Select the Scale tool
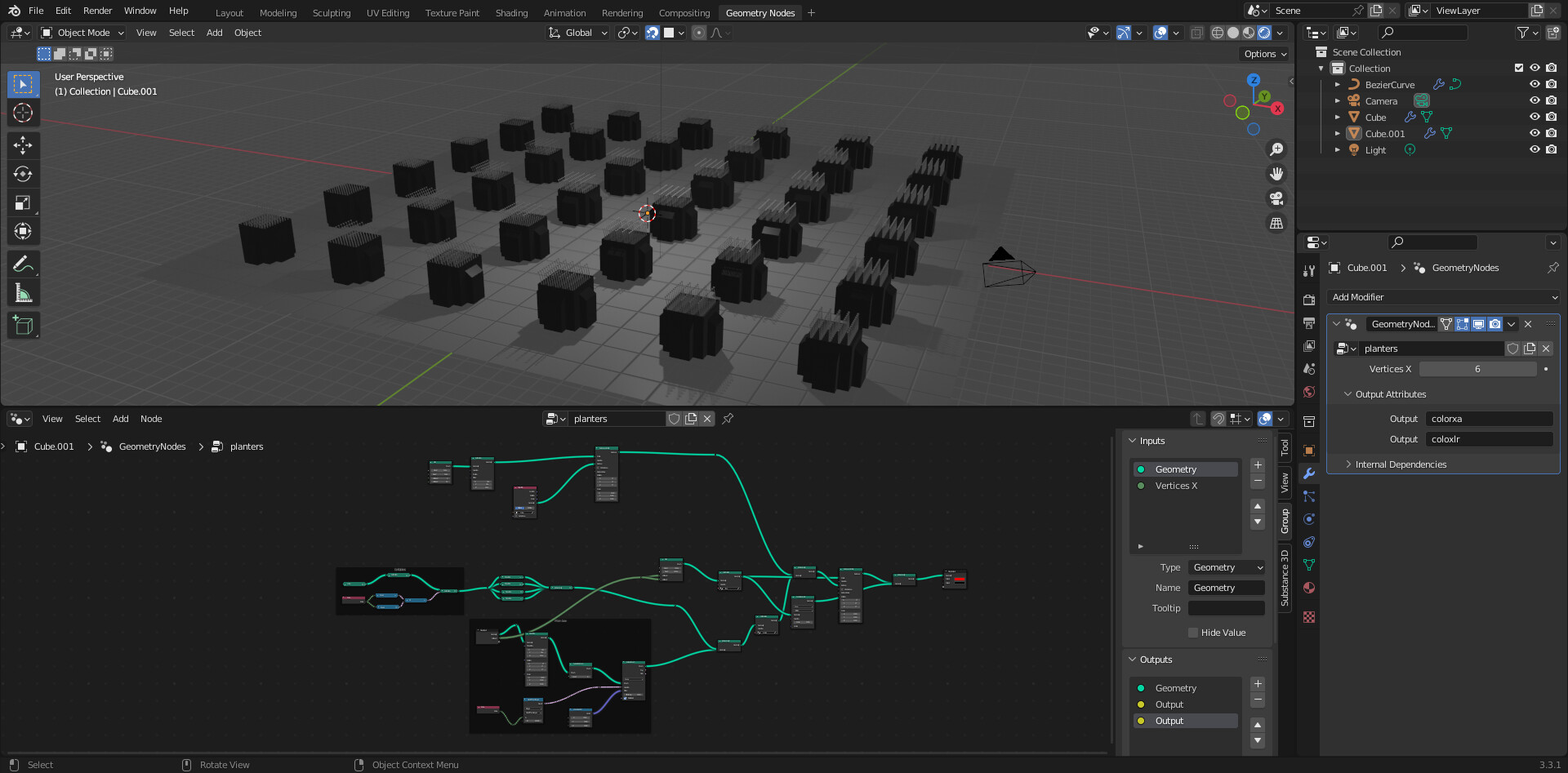1568x773 pixels. pyautogui.click(x=23, y=202)
